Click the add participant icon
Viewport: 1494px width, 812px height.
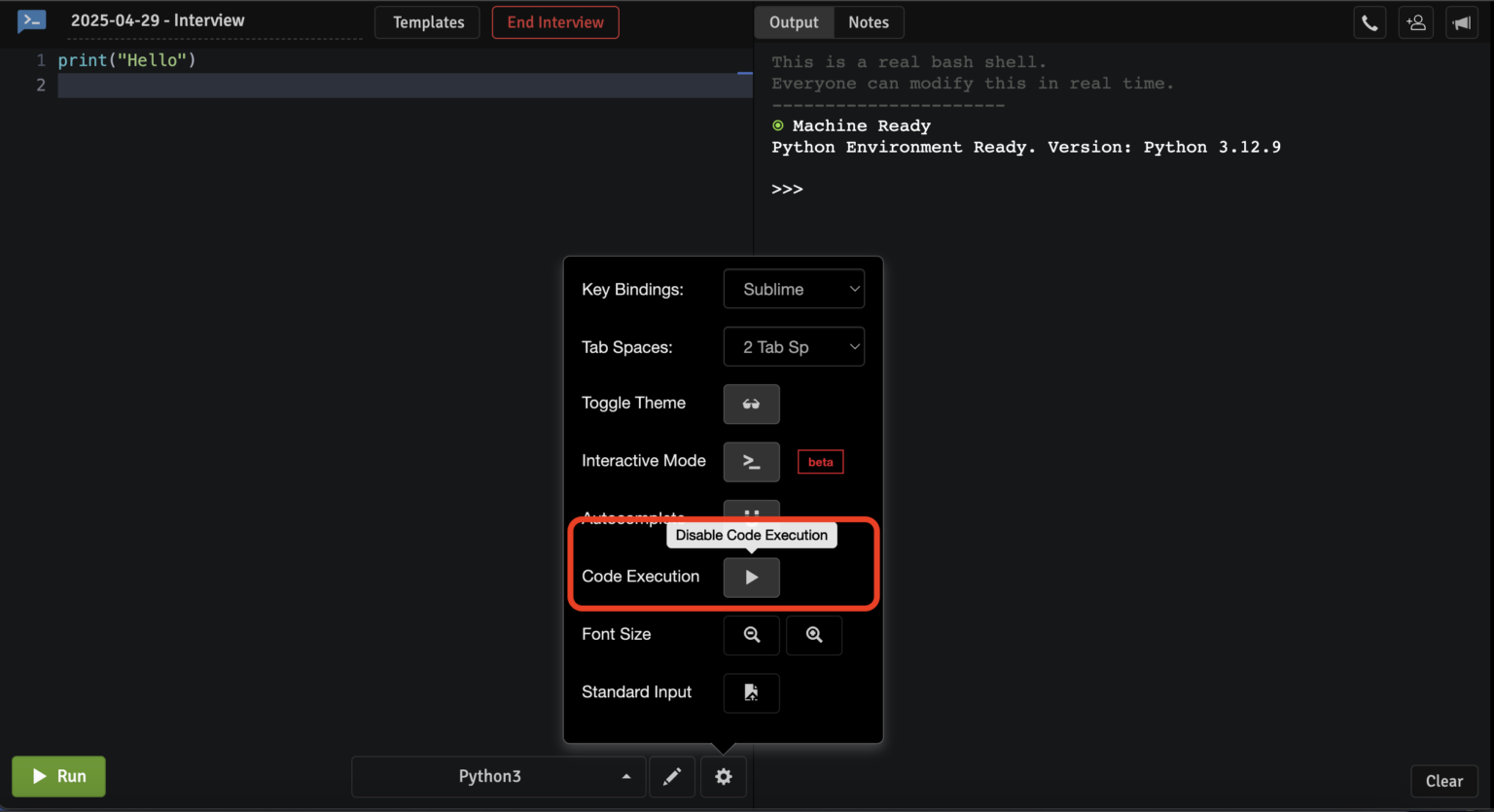pos(1415,22)
